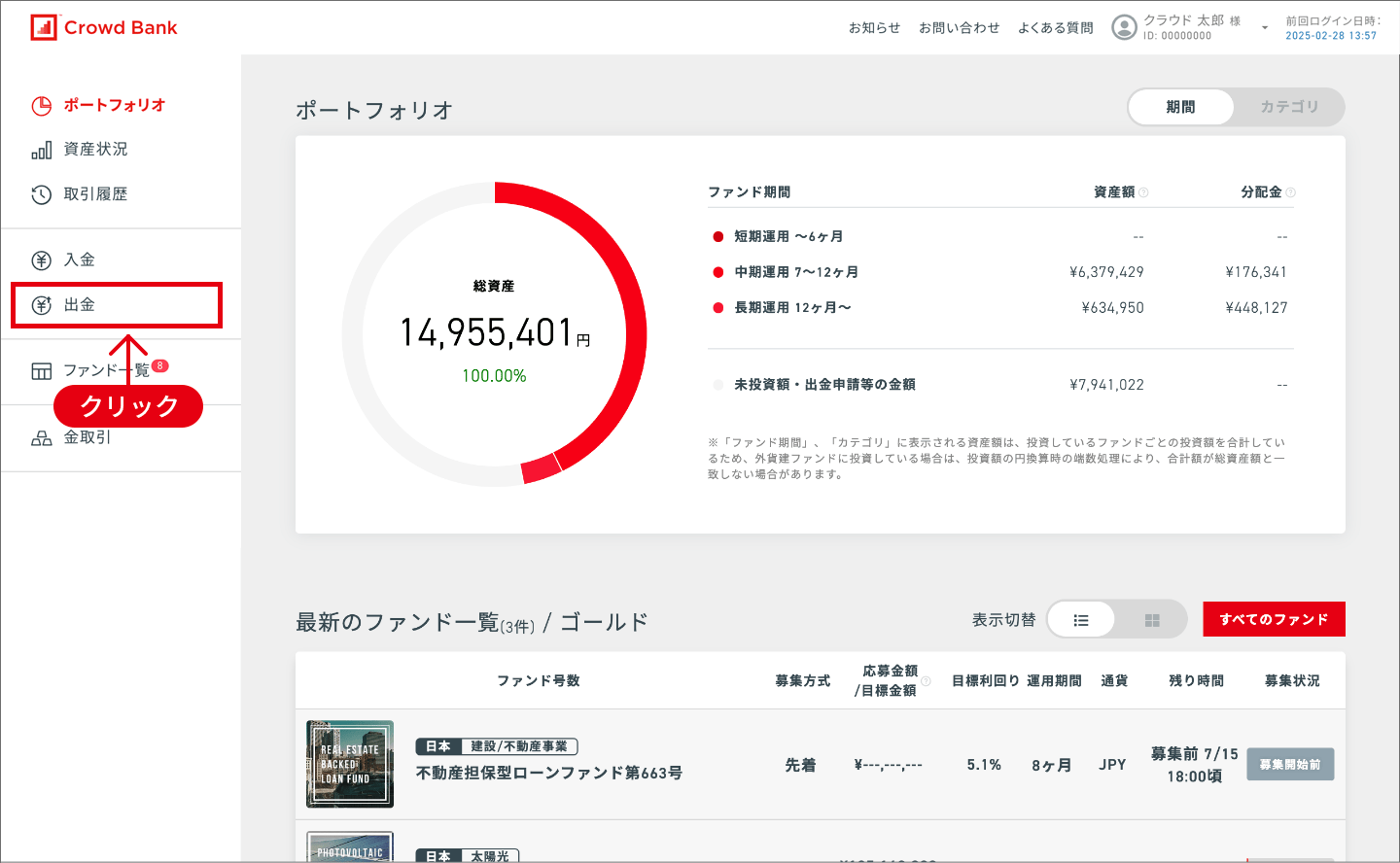Image resolution: width=1400 pixels, height=863 pixels.
Task: Toggle fund display to grid view
Action: 1152,620
